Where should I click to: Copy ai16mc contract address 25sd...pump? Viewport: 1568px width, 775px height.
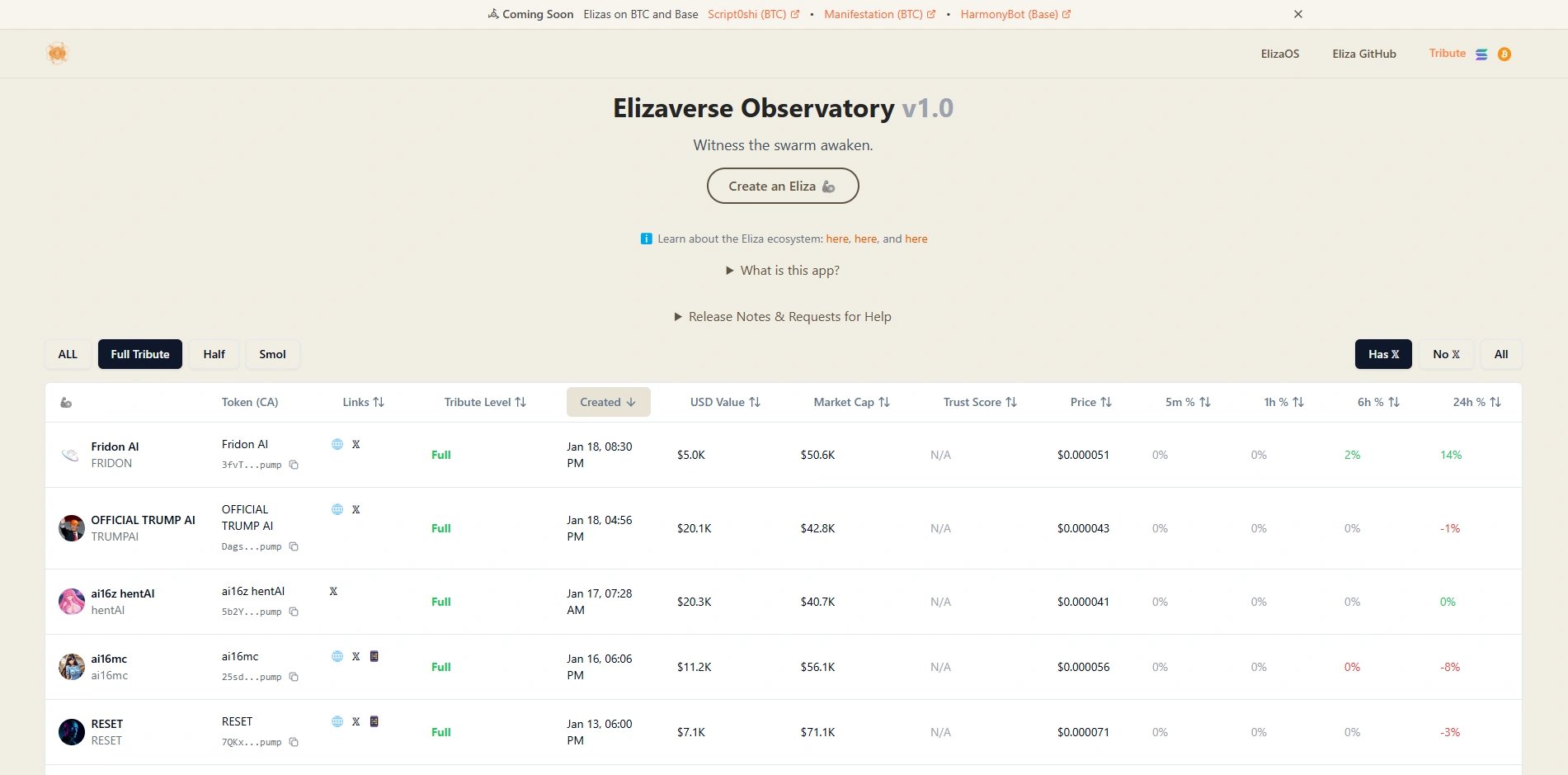coord(294,678)
